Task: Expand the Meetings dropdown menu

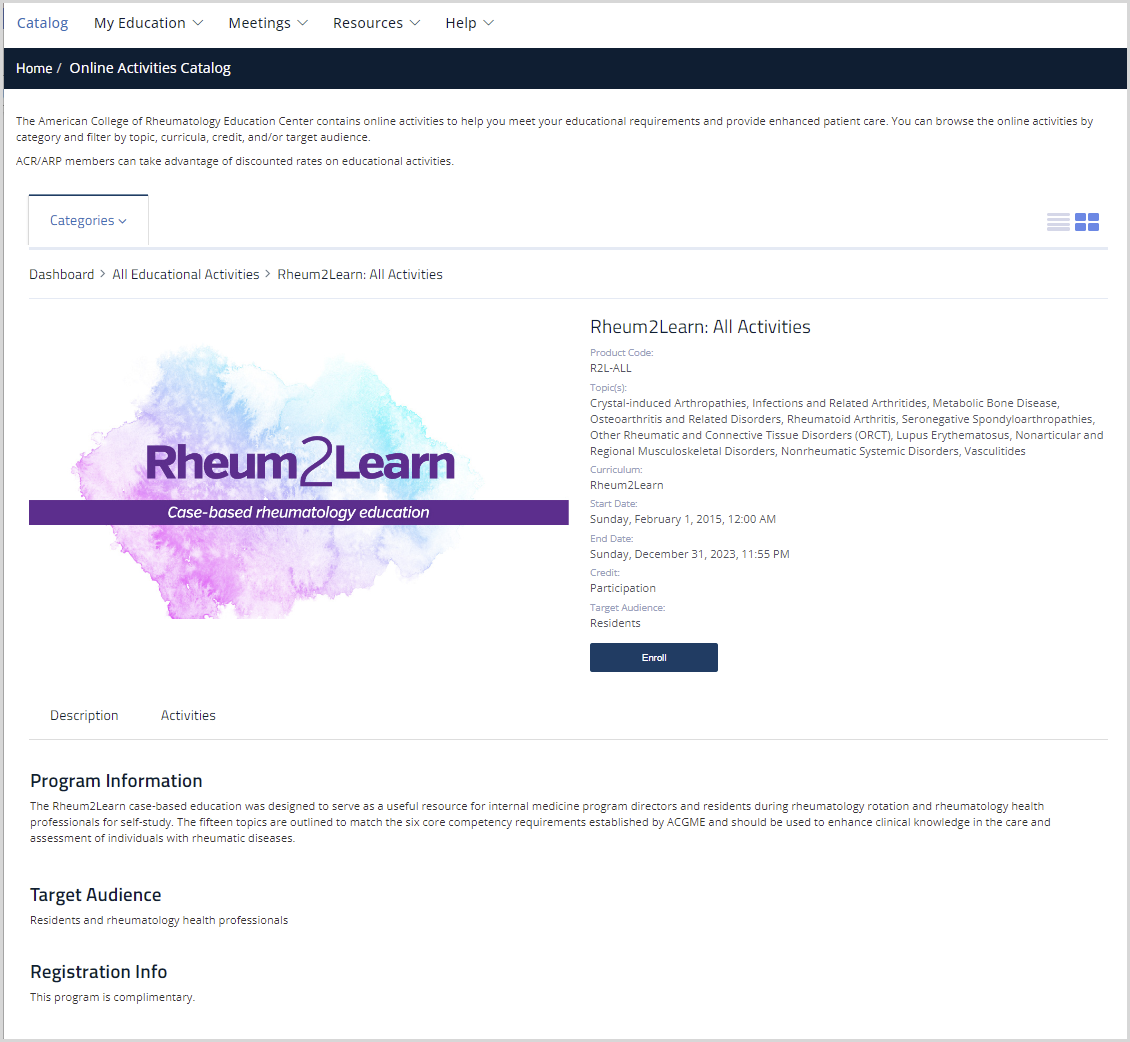Action: pyautogui.click(x=268, y=23)
